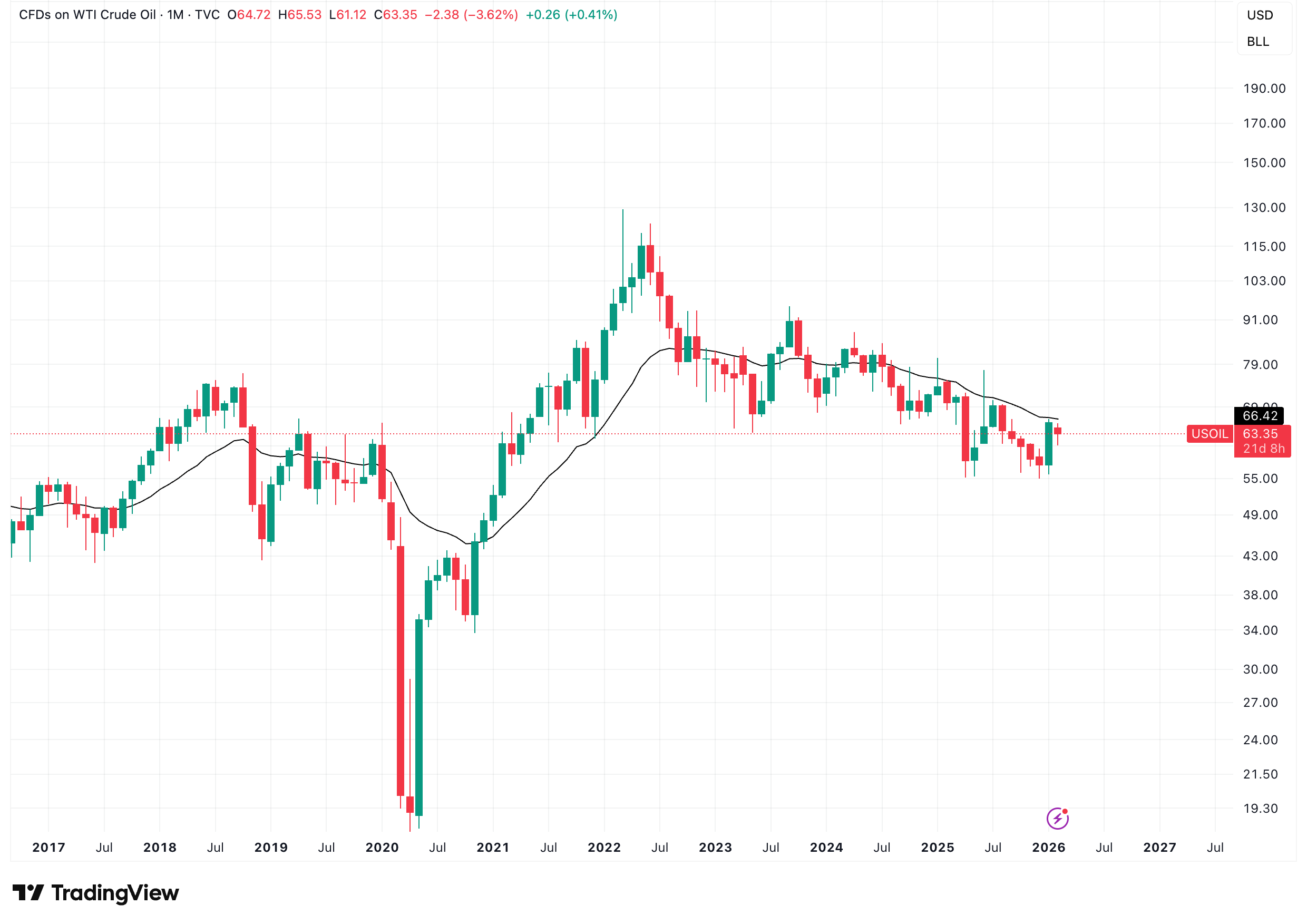Click the 19.30 level on price axis
The image size is (1307, 924).
coord(1260,809)
